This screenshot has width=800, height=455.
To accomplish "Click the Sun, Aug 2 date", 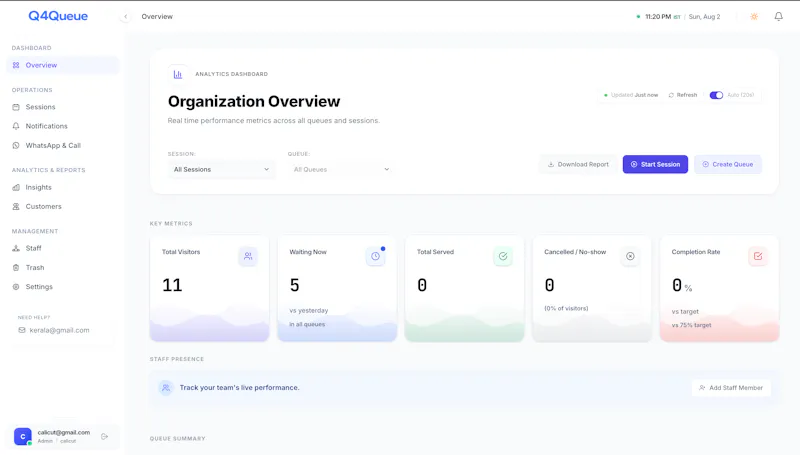I will [x=705, y=17].
